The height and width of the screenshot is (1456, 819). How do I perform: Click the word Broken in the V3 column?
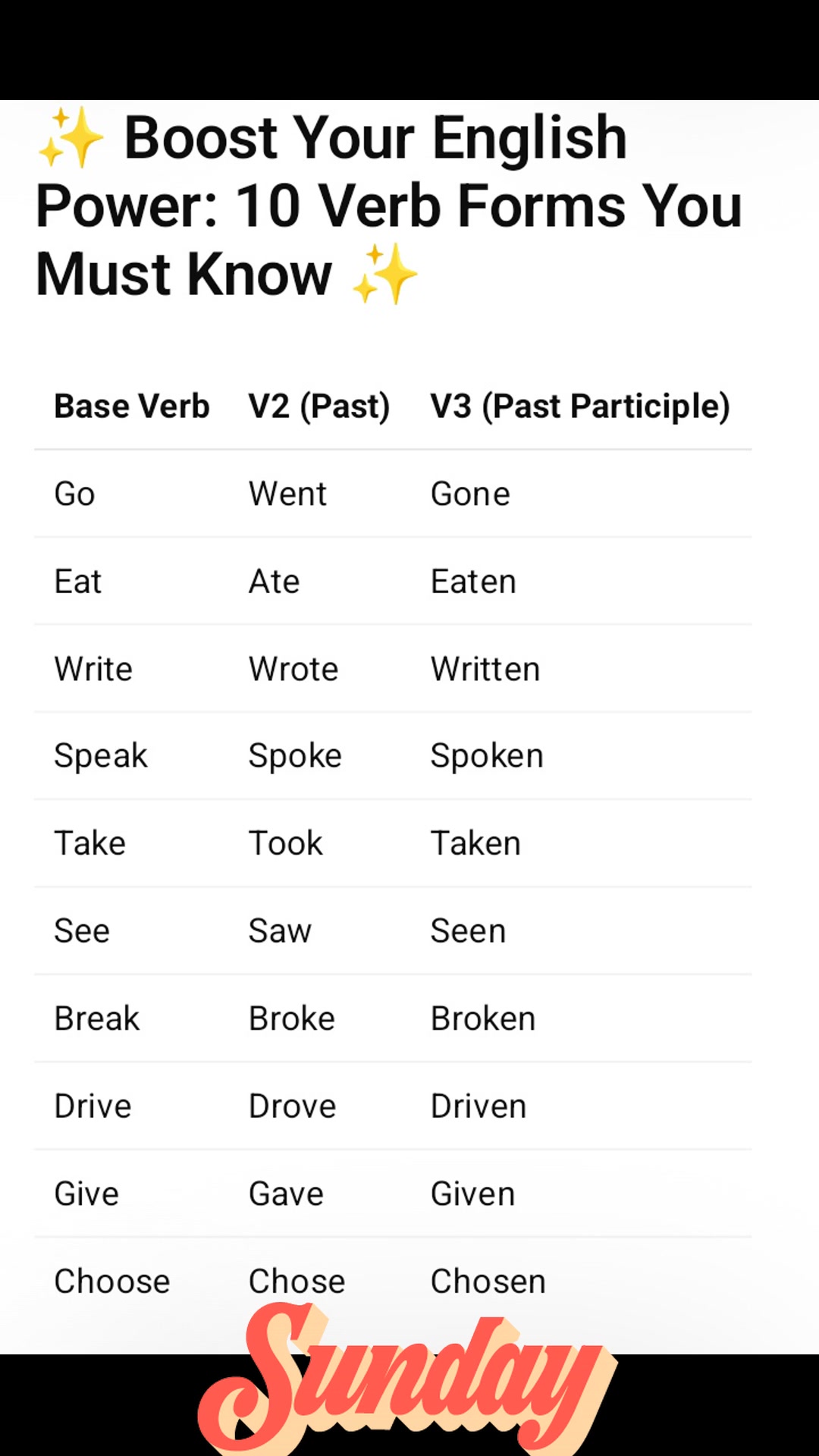pyautogui.click(x=483, y=1019)
